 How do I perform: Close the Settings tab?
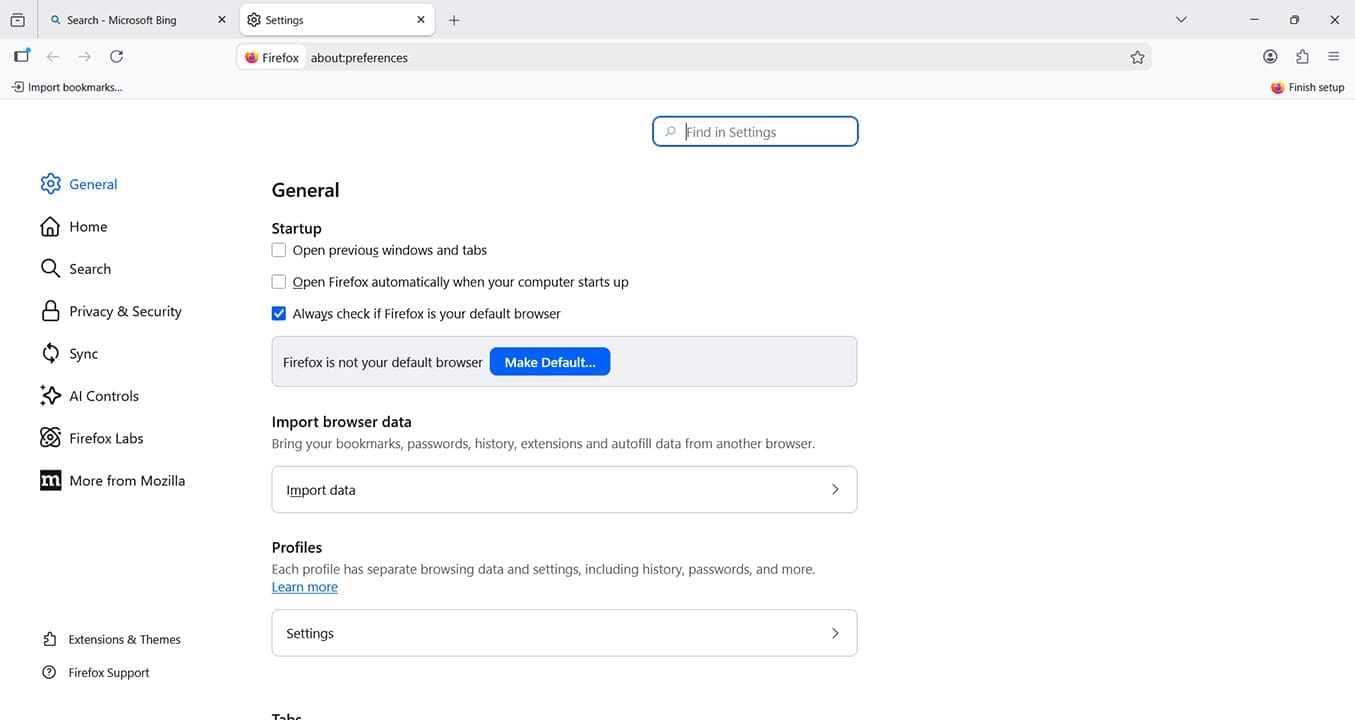coord(421,20)
